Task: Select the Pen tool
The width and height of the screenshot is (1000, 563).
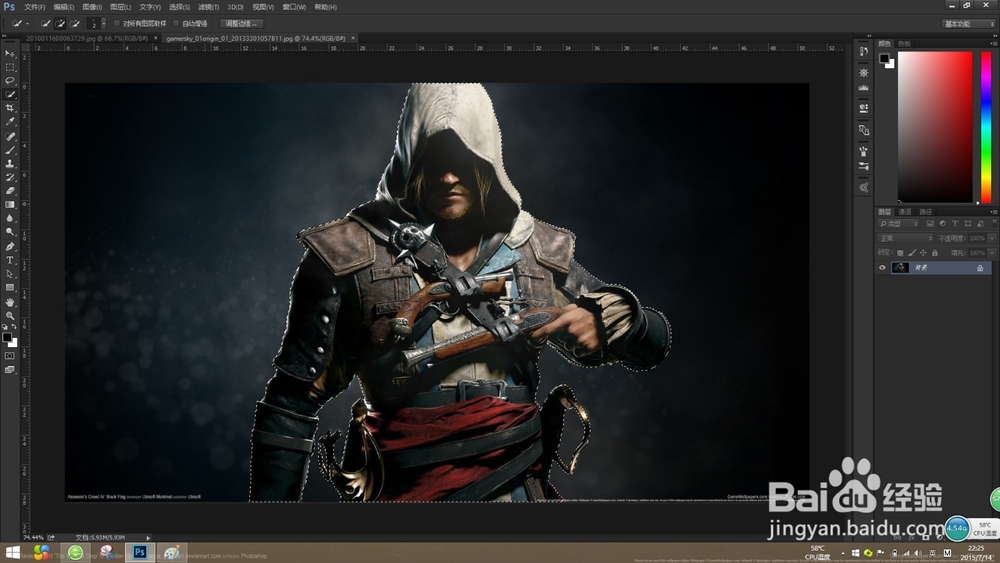Action: pos(10,247)
